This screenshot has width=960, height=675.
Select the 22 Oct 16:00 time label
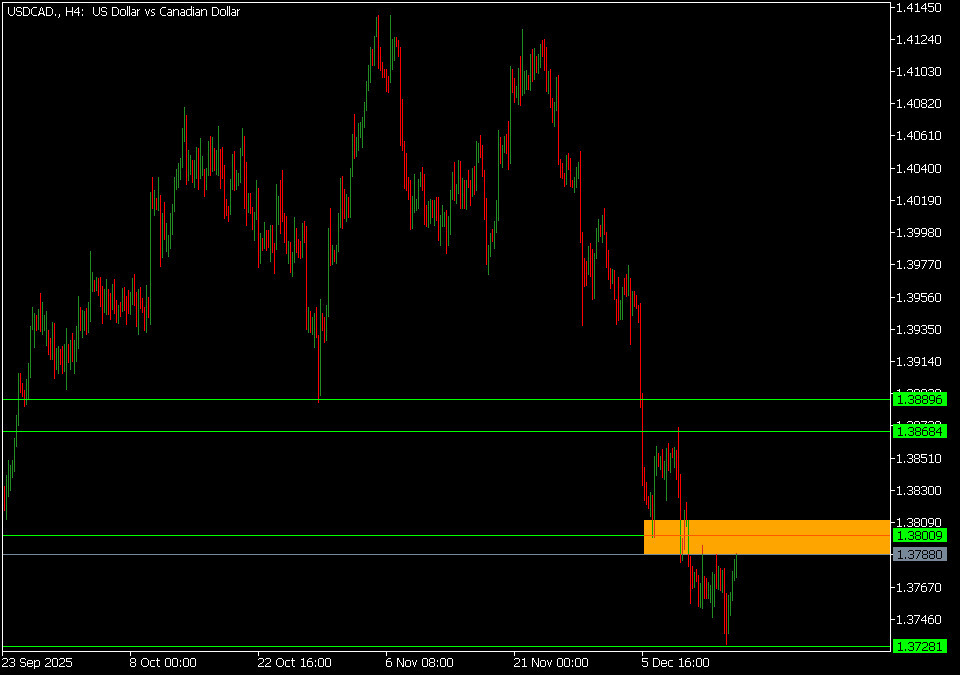click(294, 662)
